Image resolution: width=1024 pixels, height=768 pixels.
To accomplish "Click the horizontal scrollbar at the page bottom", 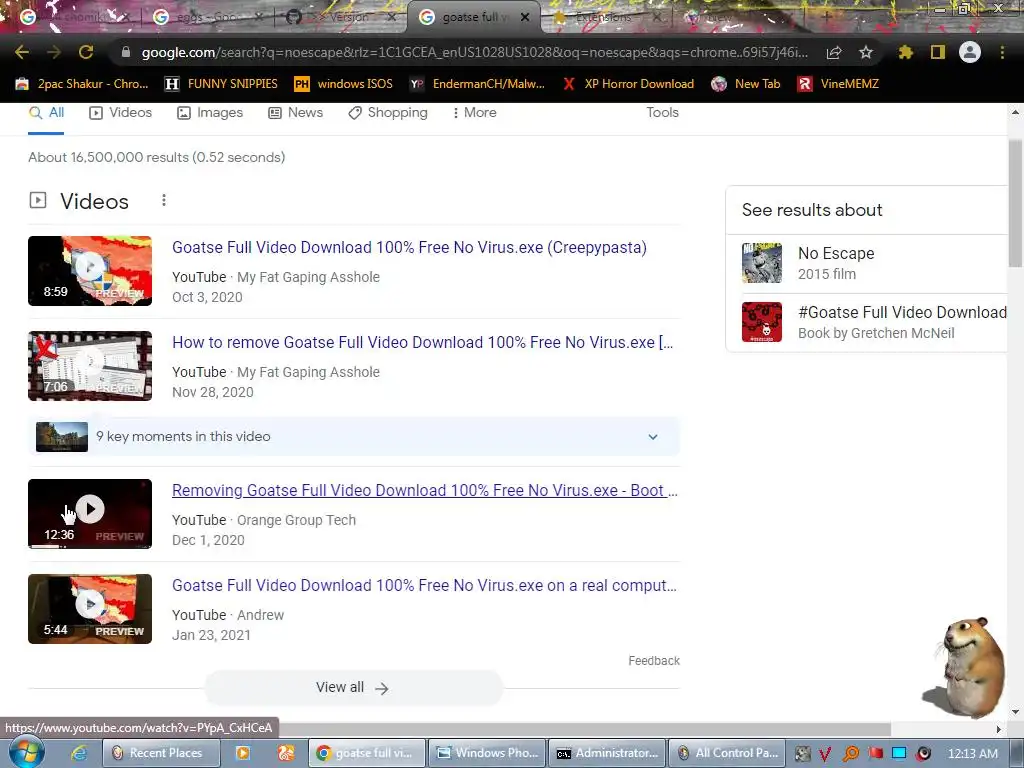I will click(x=585, y=729).
